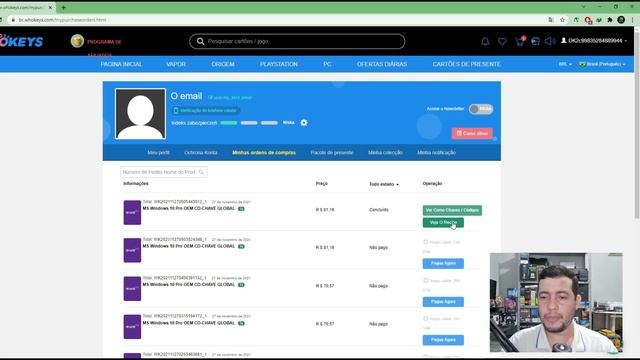
Task: Click the address bar padlock icon
Action: (x=13, y=20)
